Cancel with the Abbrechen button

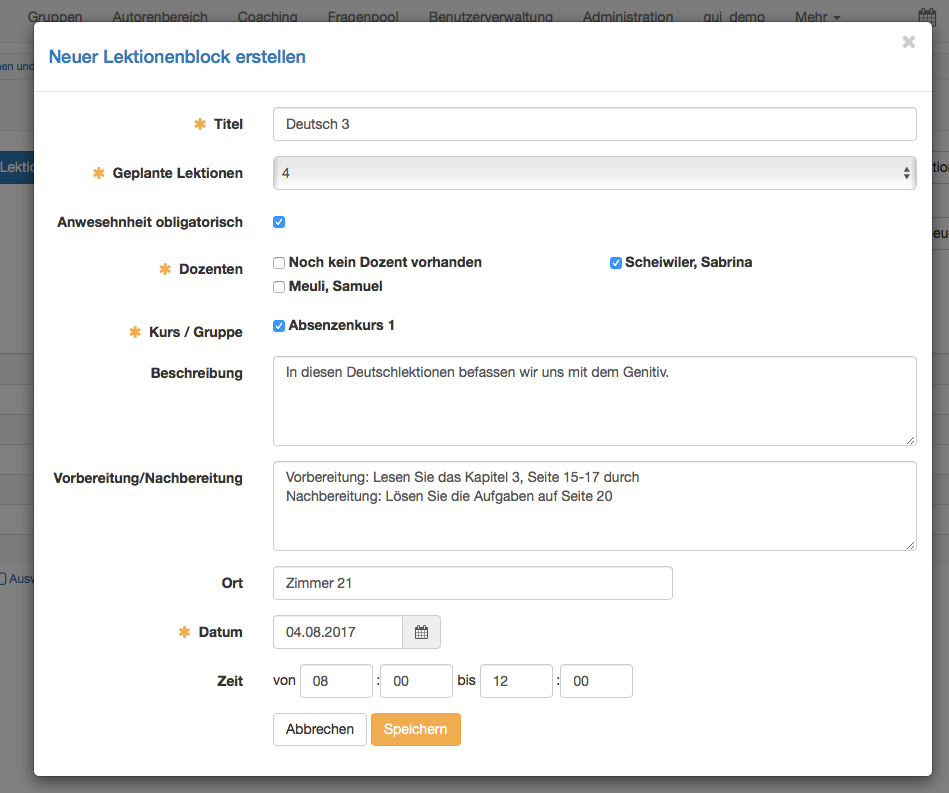point(319,729)
